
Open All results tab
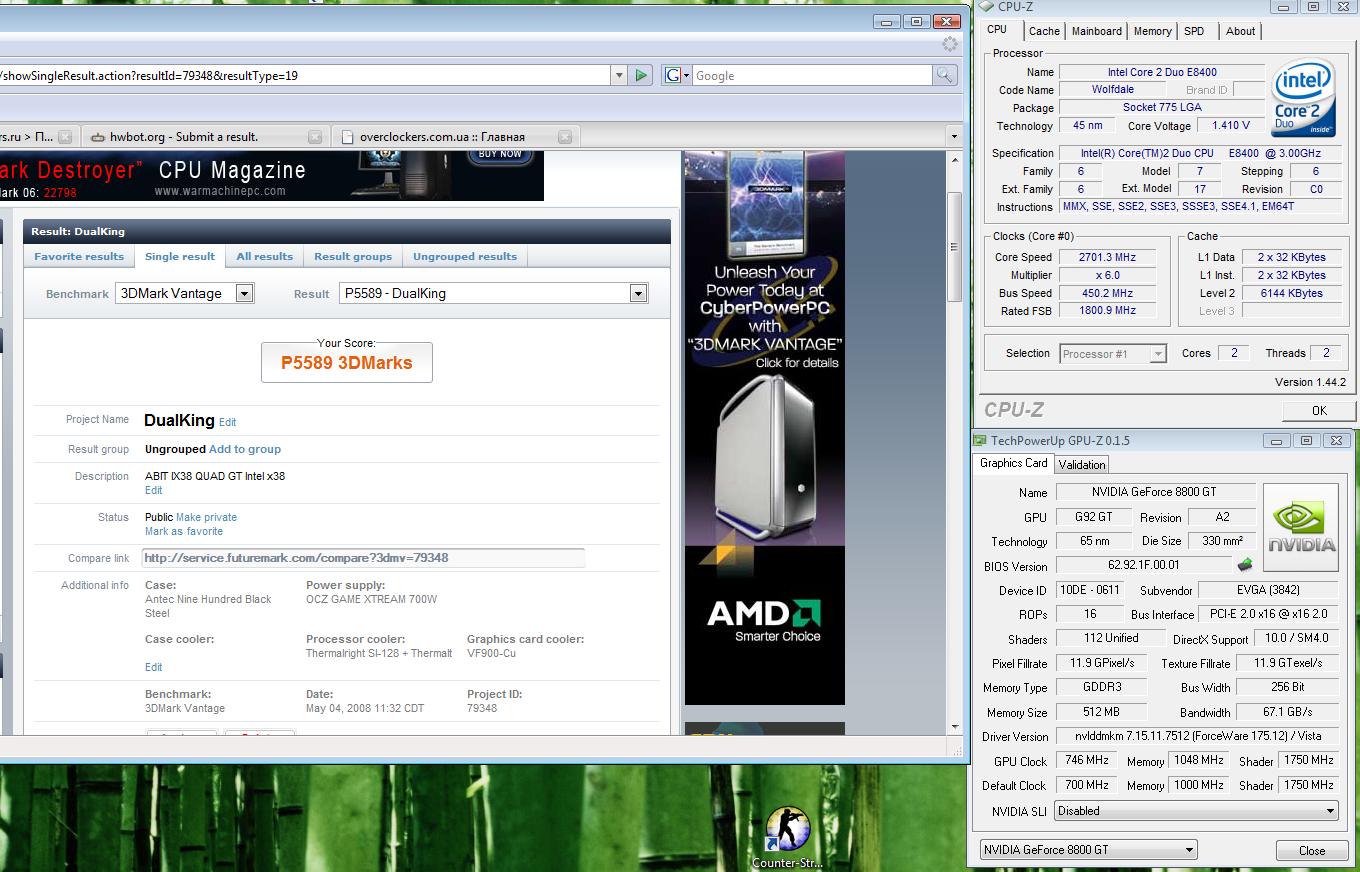[265, 256]
